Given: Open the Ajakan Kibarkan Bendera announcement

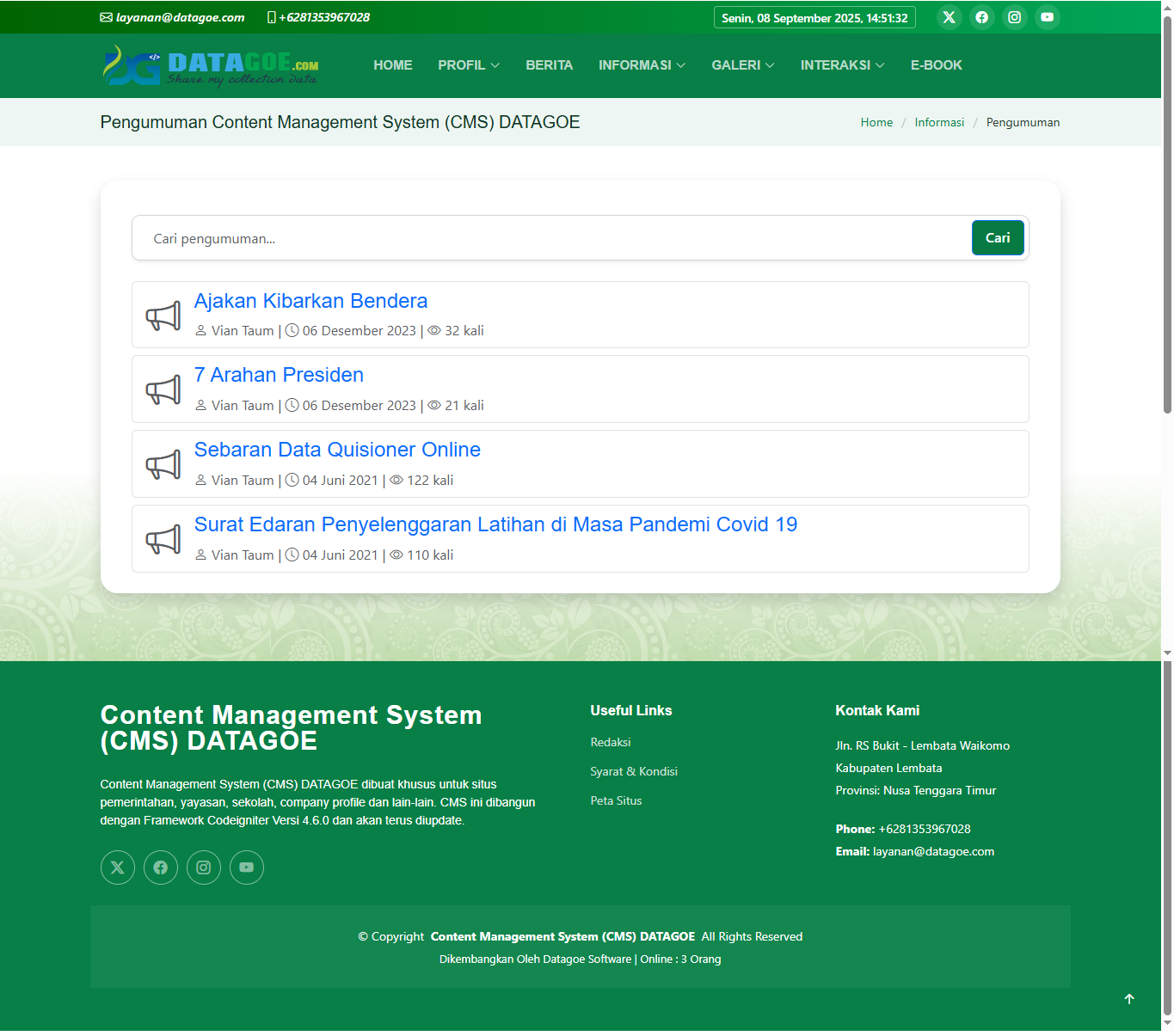Looking at the screenshot, I should pyautogui.click(x=310, y=301).
